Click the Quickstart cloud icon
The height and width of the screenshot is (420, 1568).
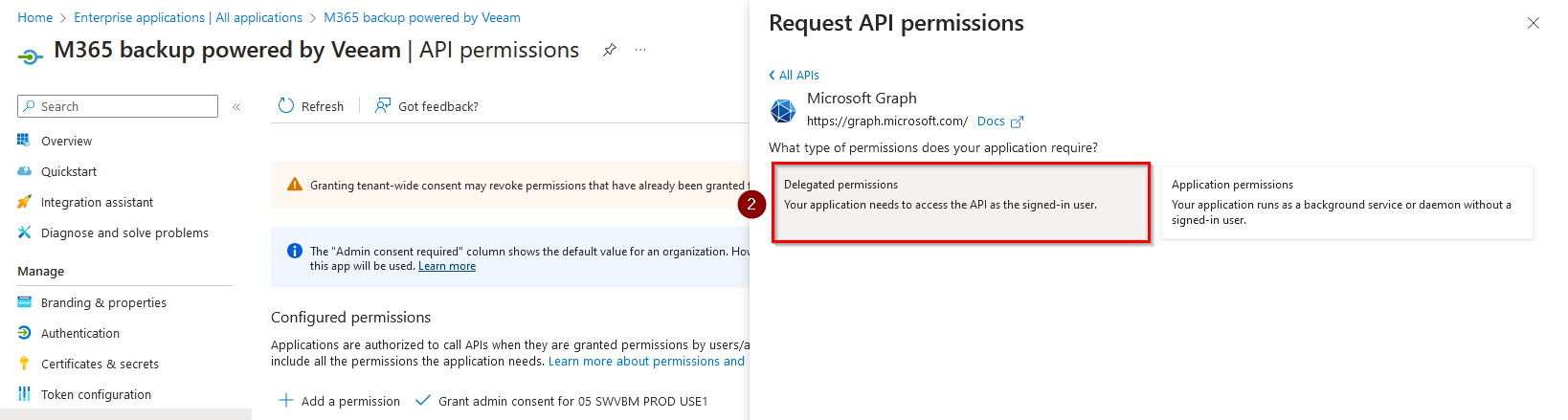tap(24, 171)
